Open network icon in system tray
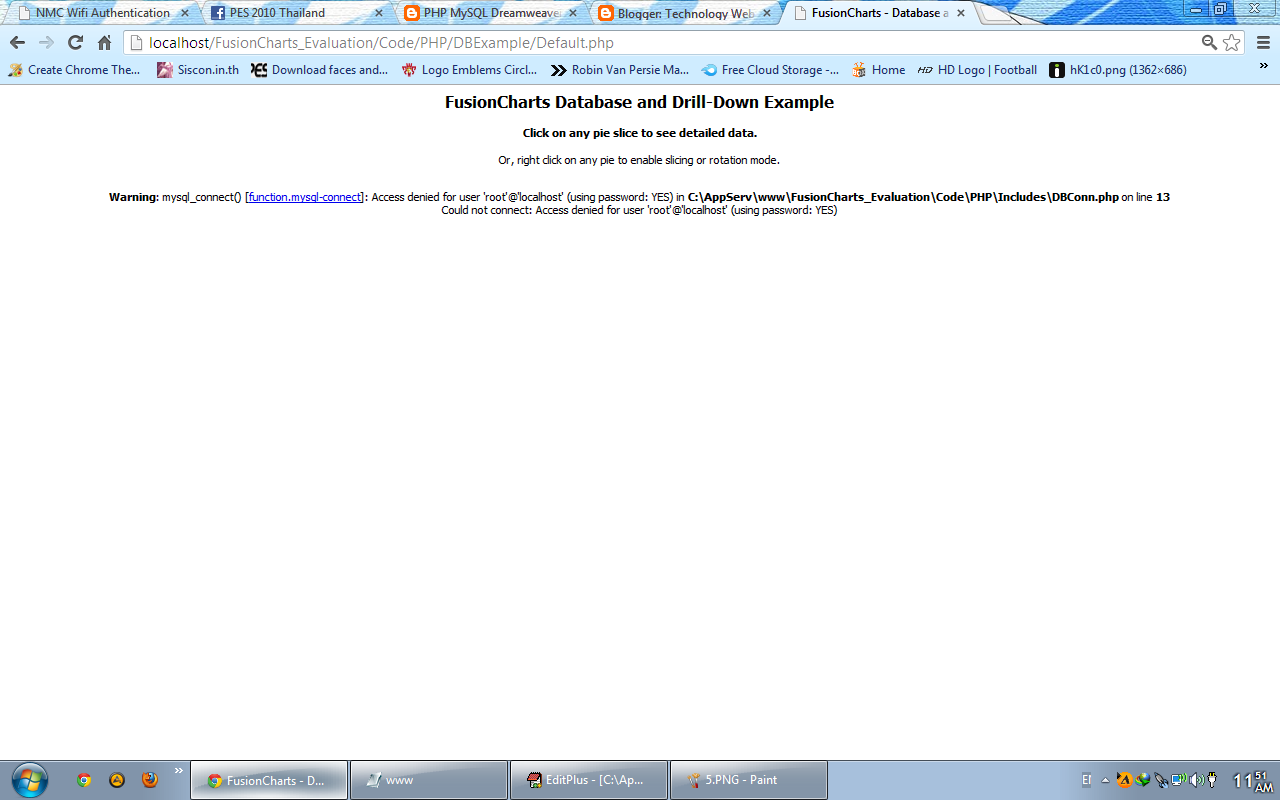 1179,780
